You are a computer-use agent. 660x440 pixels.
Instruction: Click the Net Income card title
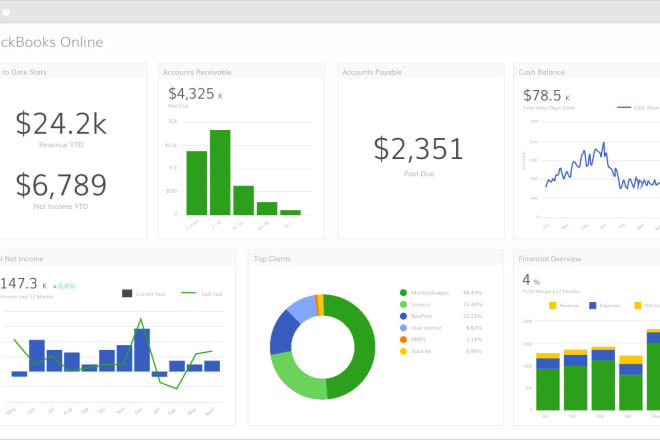pos(22,259)
